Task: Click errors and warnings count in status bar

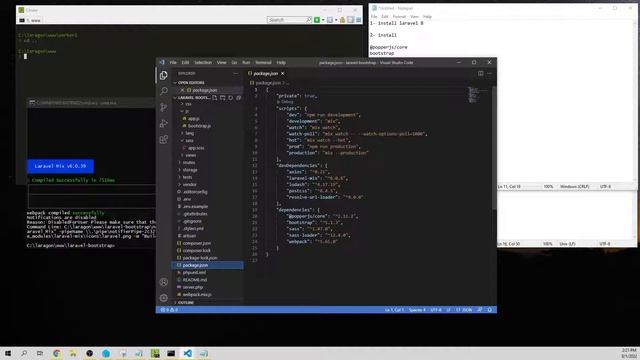Action: tap(169, 310)
